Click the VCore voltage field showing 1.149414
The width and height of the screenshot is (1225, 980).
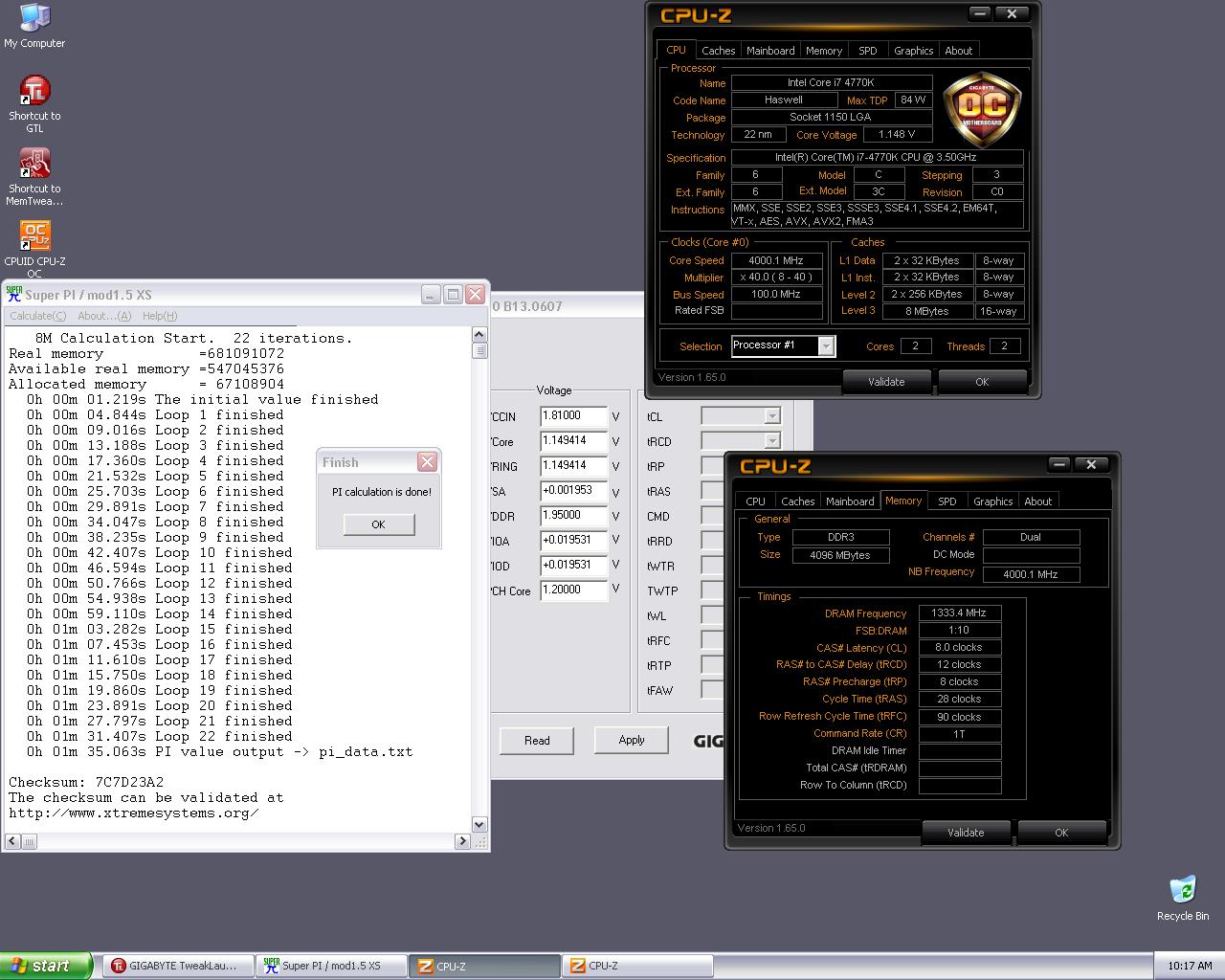tap(574, 441)
